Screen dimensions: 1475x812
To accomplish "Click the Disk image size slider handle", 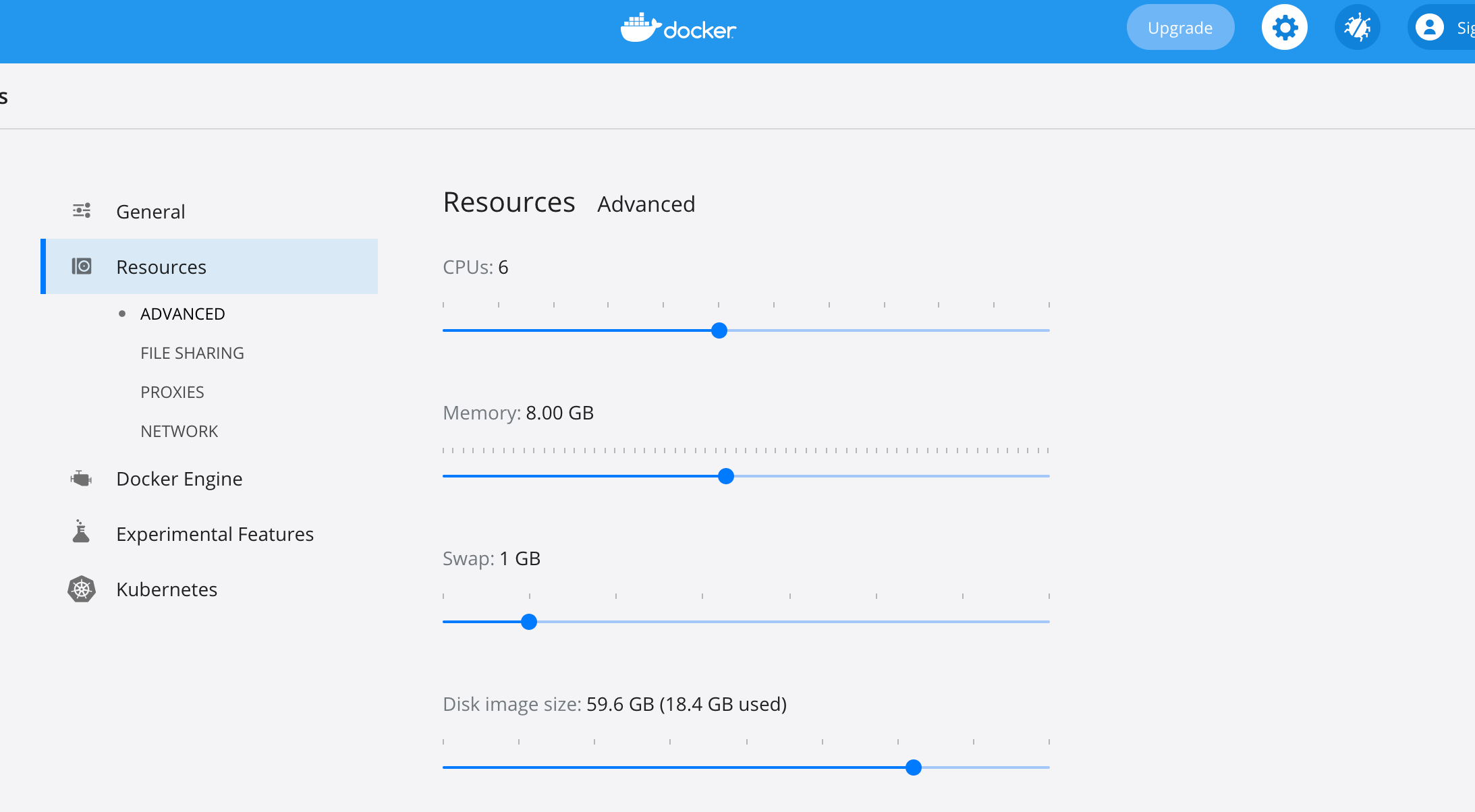I will 914,767.
